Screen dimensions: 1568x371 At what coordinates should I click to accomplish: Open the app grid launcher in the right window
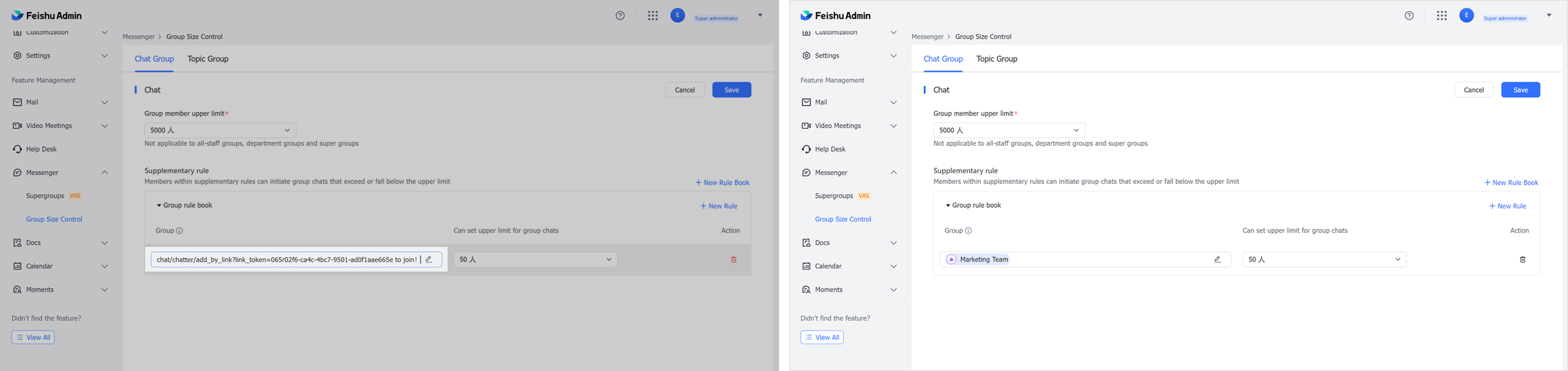[x=1442, y=16]
